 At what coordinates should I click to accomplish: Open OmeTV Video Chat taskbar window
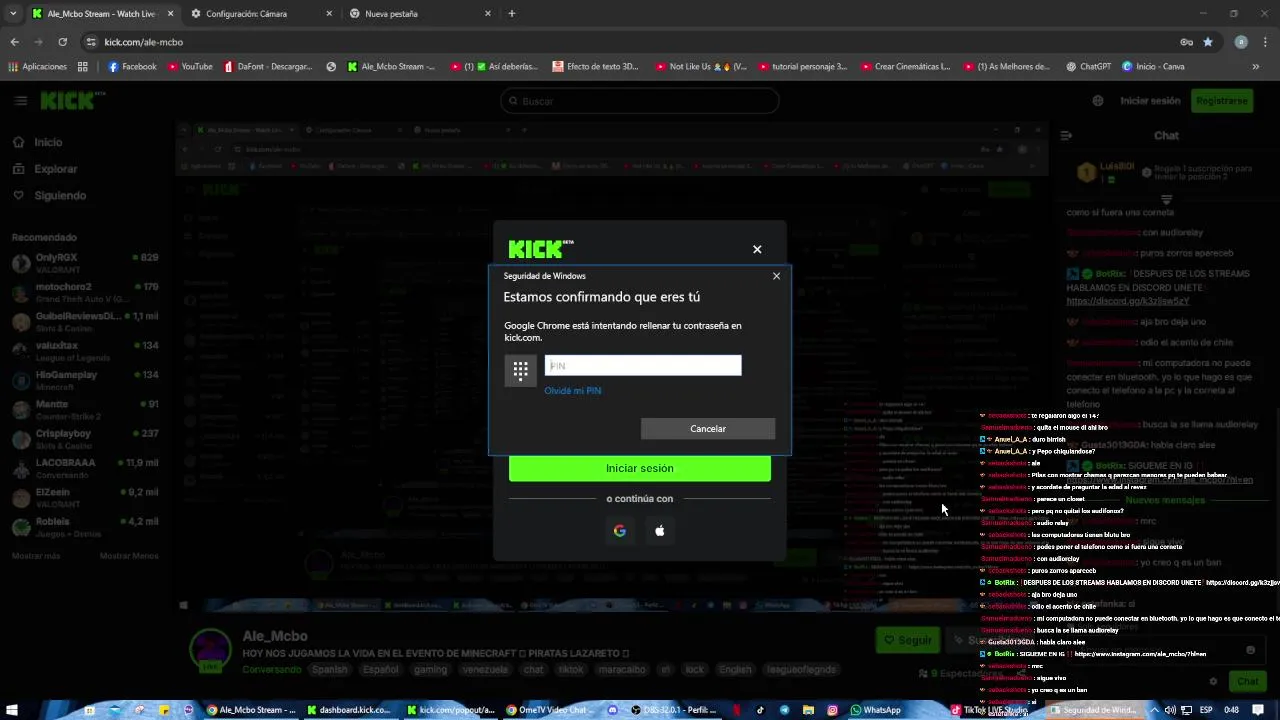point(550,710)
